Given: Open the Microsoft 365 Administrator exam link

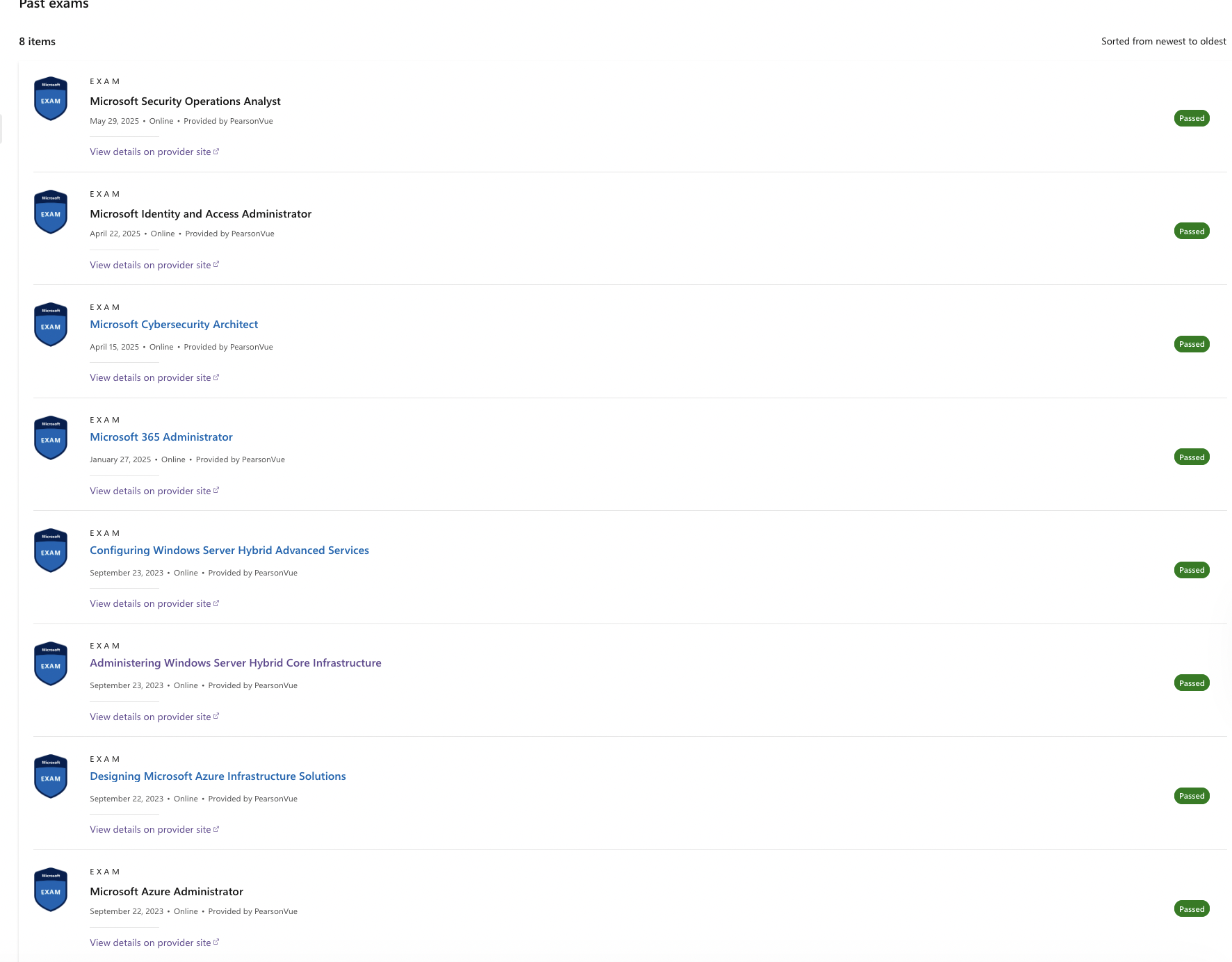Looking at the screenshot, I should pyautogui.click(x=161, y=437).
